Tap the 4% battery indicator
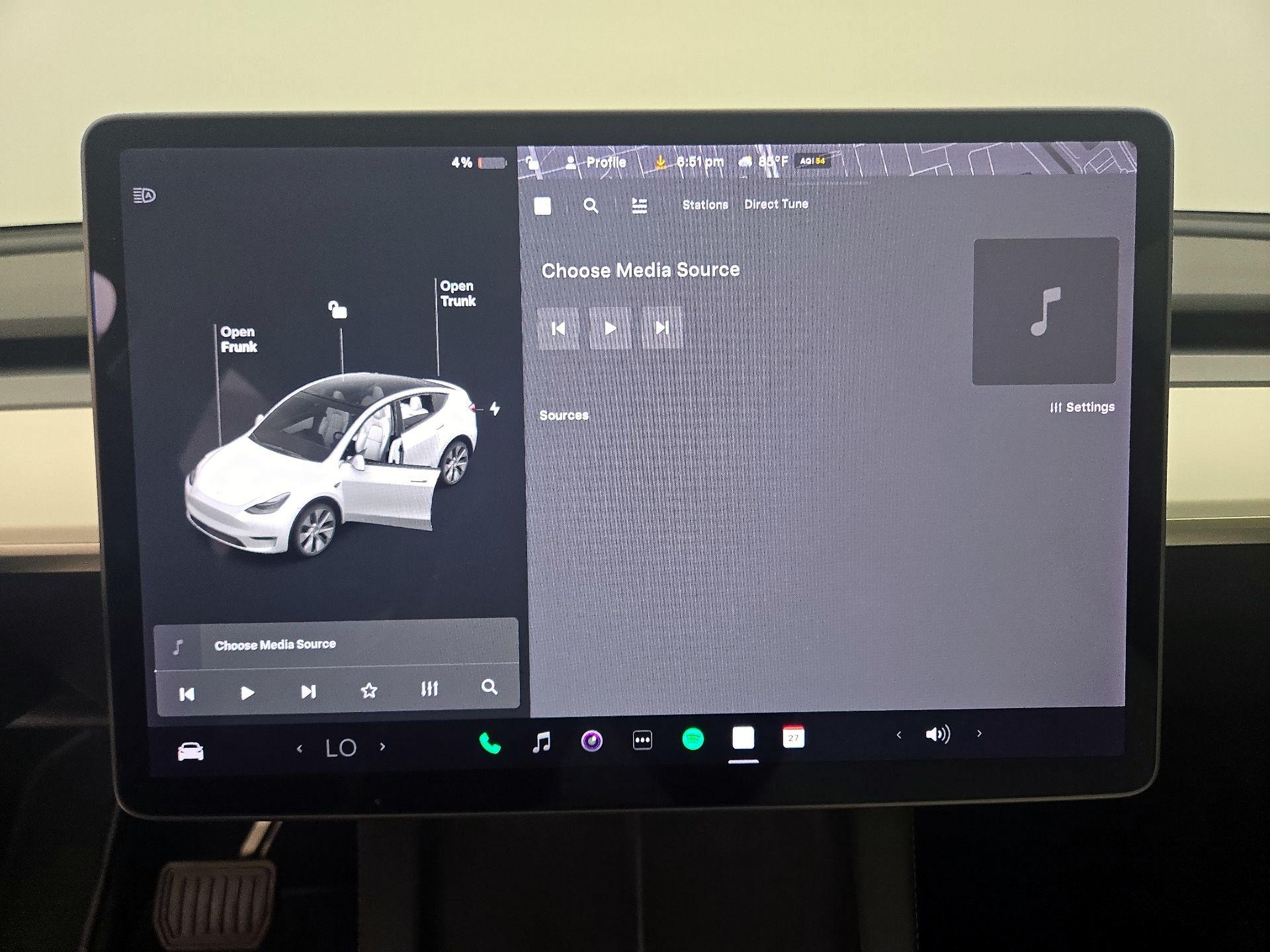Viewport: 1270px width, 952px height. [x=478, y=163]
